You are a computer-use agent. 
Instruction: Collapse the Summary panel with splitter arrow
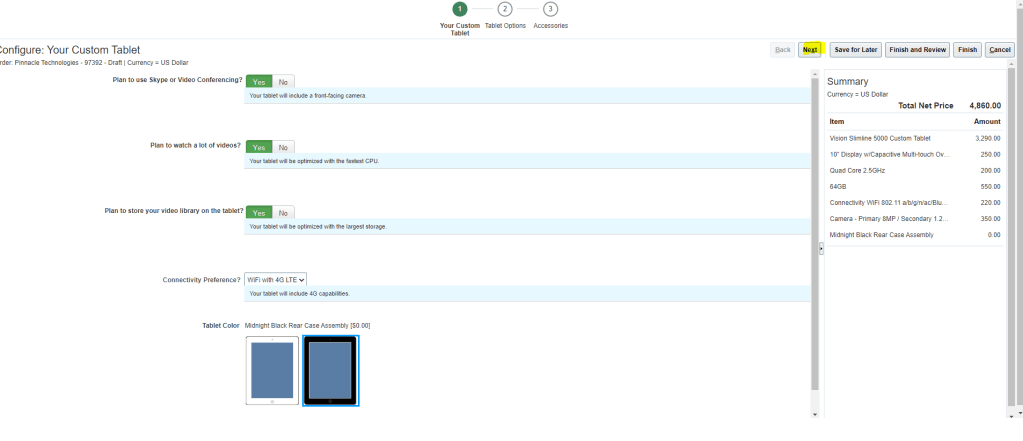tap(821, 249)
